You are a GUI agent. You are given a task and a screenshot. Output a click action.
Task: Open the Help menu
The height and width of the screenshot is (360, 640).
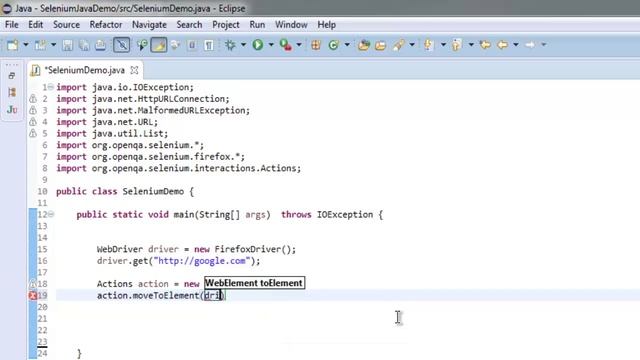327,24
